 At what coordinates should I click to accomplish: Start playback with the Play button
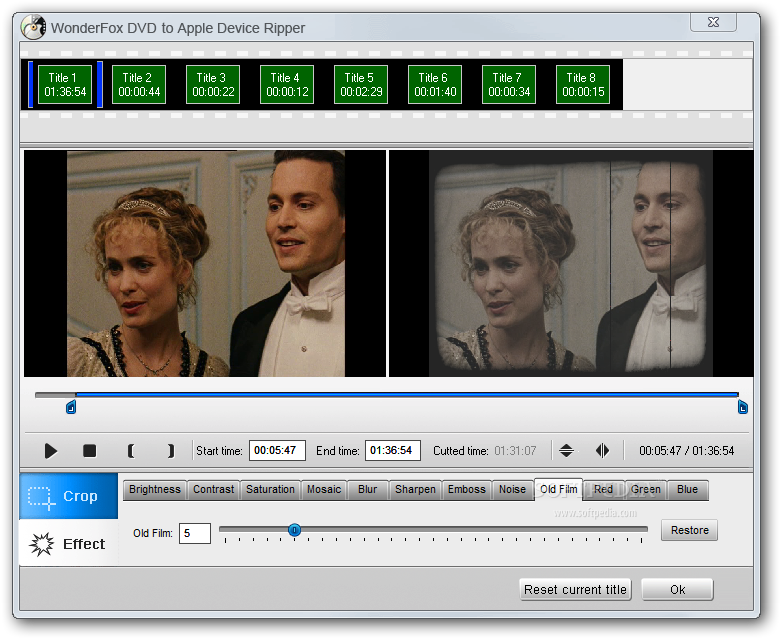(50, 451)
